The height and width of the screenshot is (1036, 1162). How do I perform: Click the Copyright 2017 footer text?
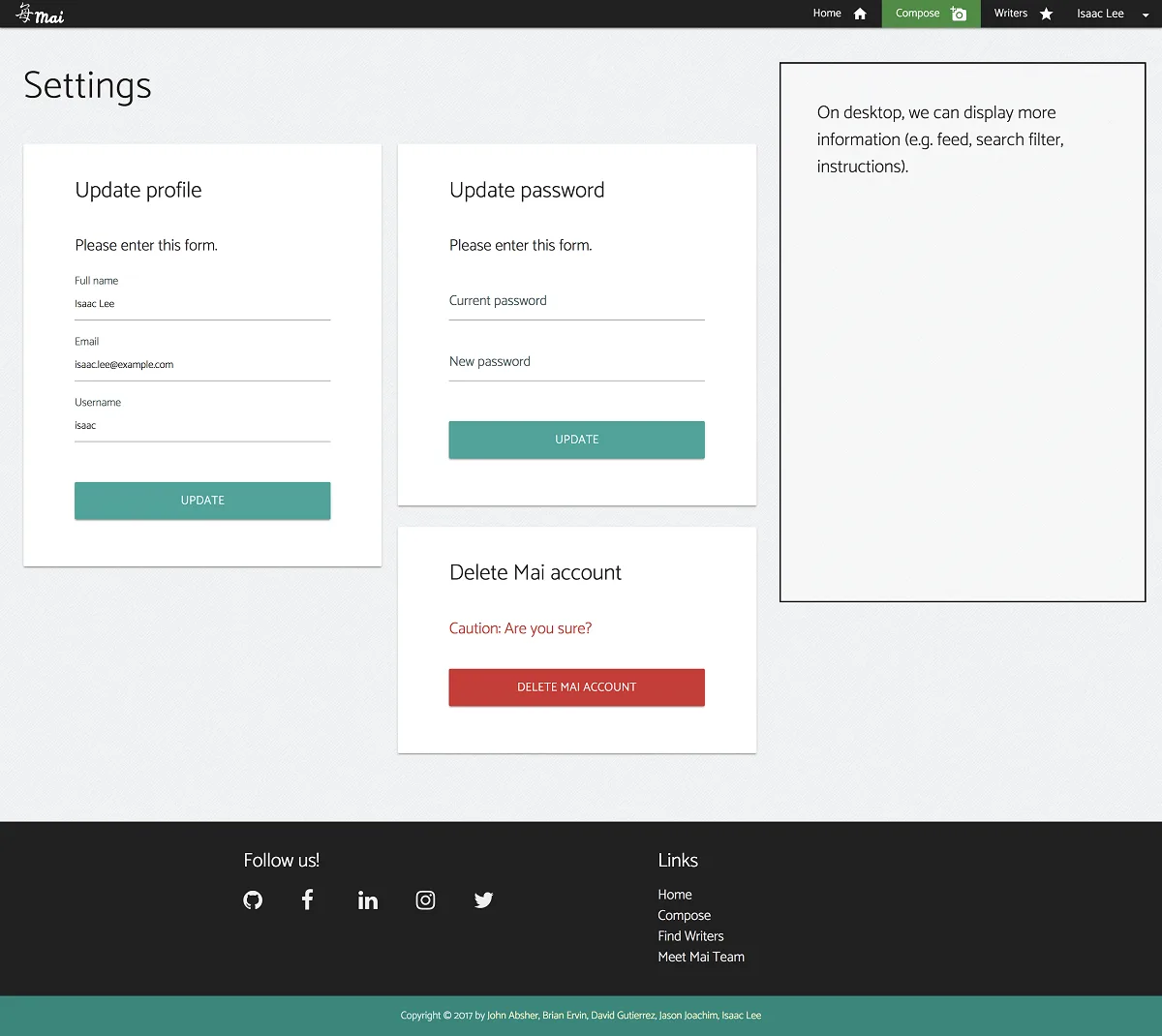coord(581,1016)
